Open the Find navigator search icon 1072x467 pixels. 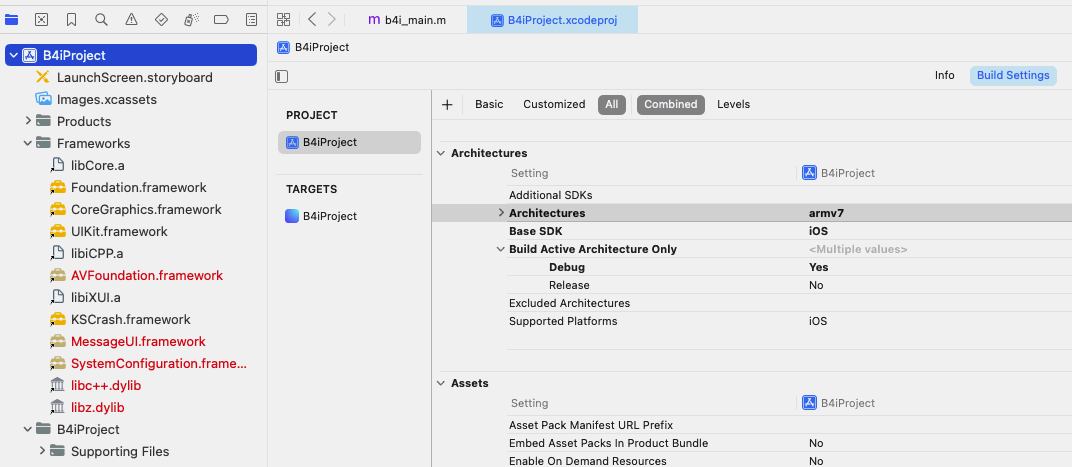101,19
